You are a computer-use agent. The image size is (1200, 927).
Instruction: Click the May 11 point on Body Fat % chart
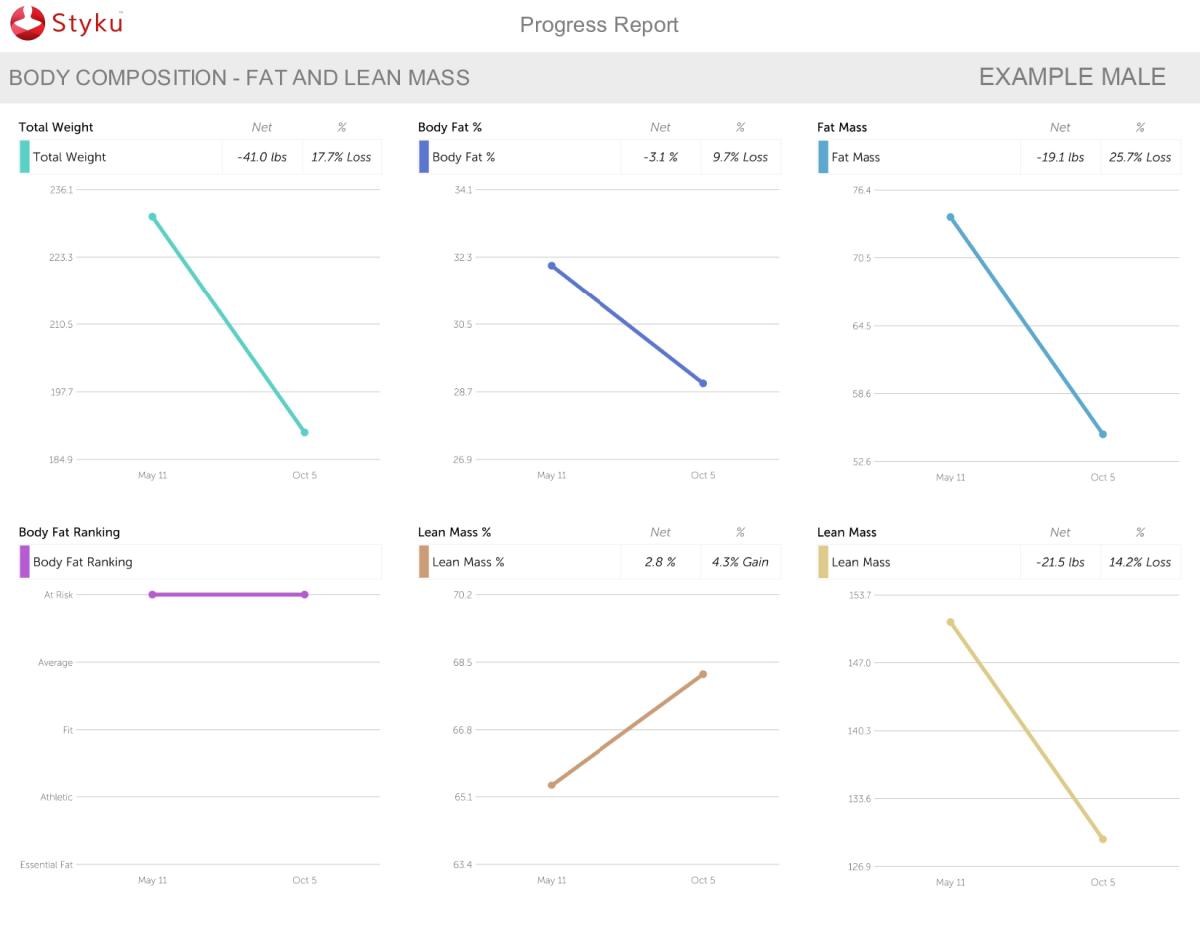pyautogui.click(x=551, y=266)
